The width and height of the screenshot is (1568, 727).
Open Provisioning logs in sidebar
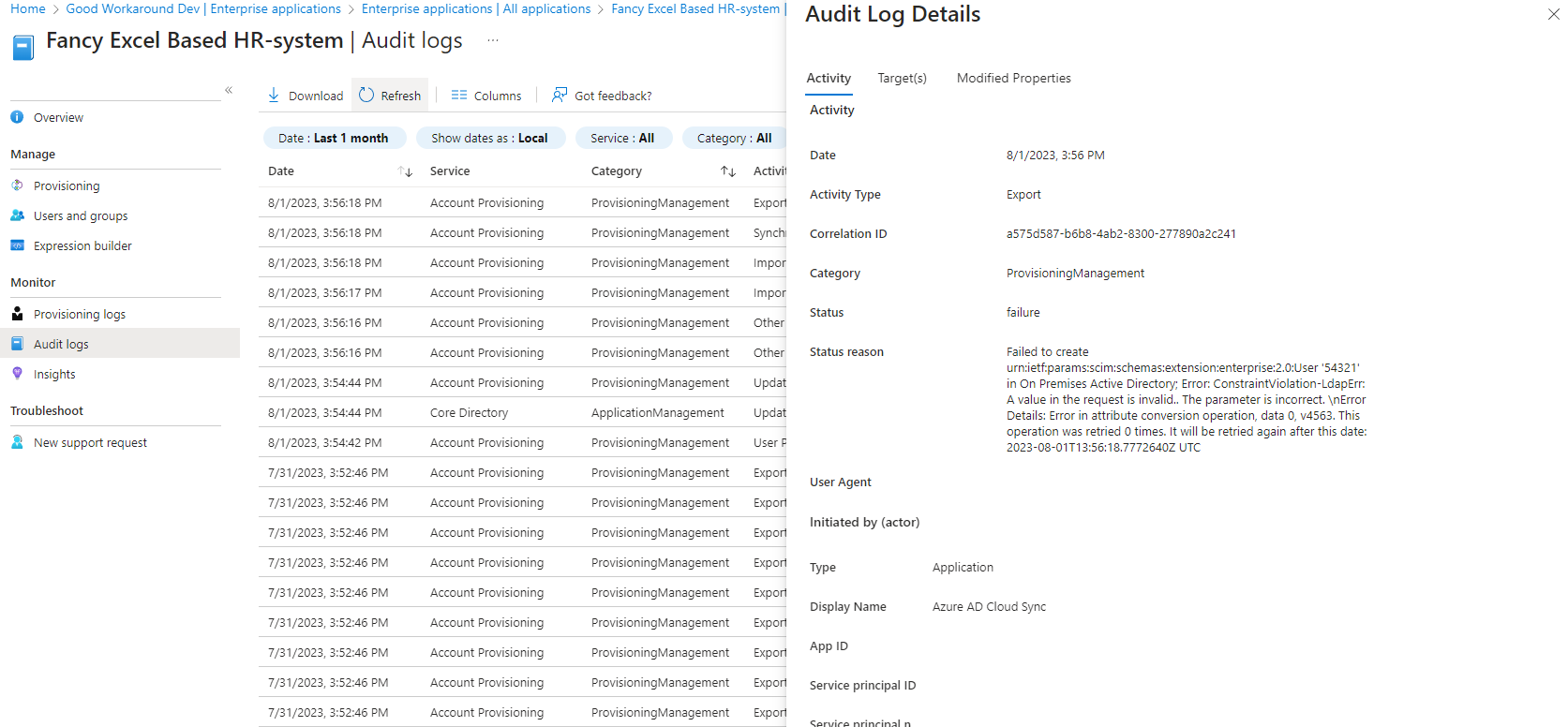coord(80,314)
